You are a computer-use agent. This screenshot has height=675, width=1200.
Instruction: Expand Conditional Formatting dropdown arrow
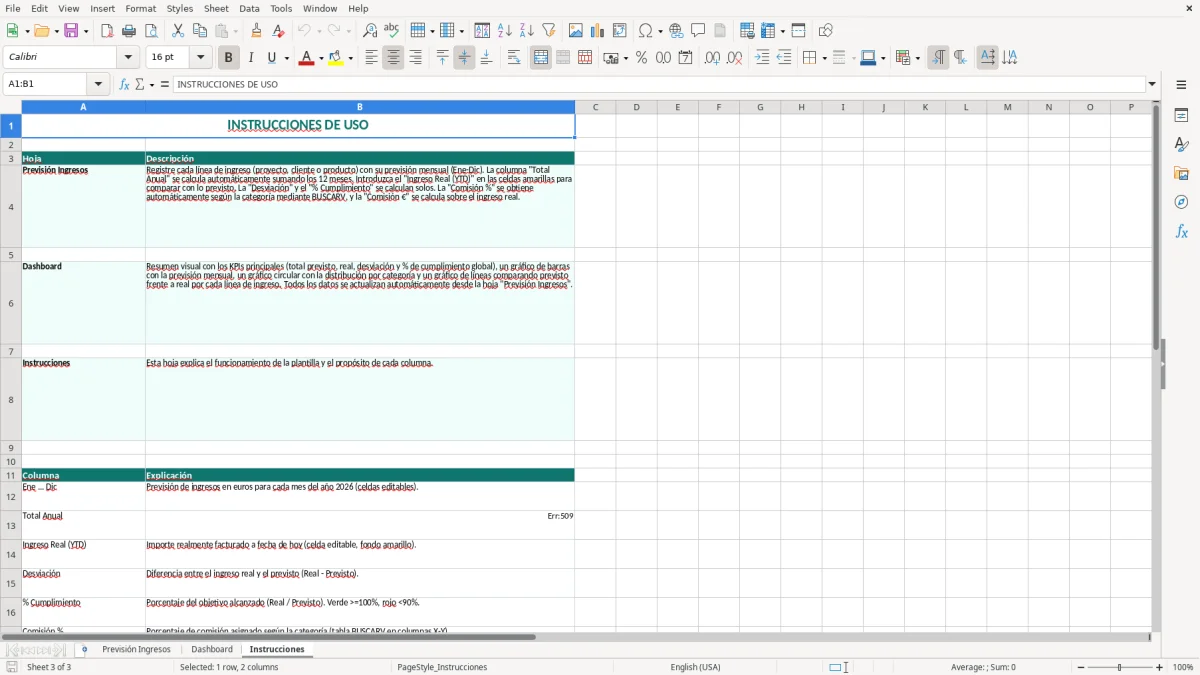[917, 58]
